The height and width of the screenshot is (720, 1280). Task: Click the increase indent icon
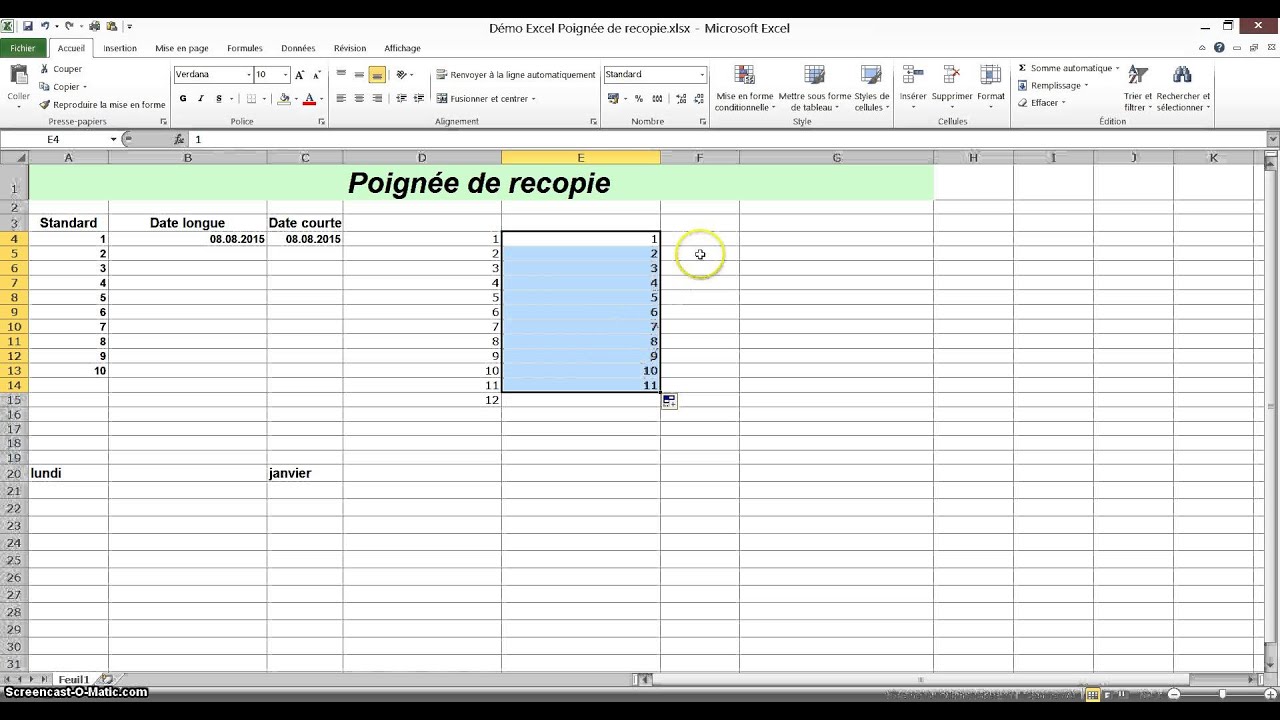pyautogui.click(x=418, y=98)
